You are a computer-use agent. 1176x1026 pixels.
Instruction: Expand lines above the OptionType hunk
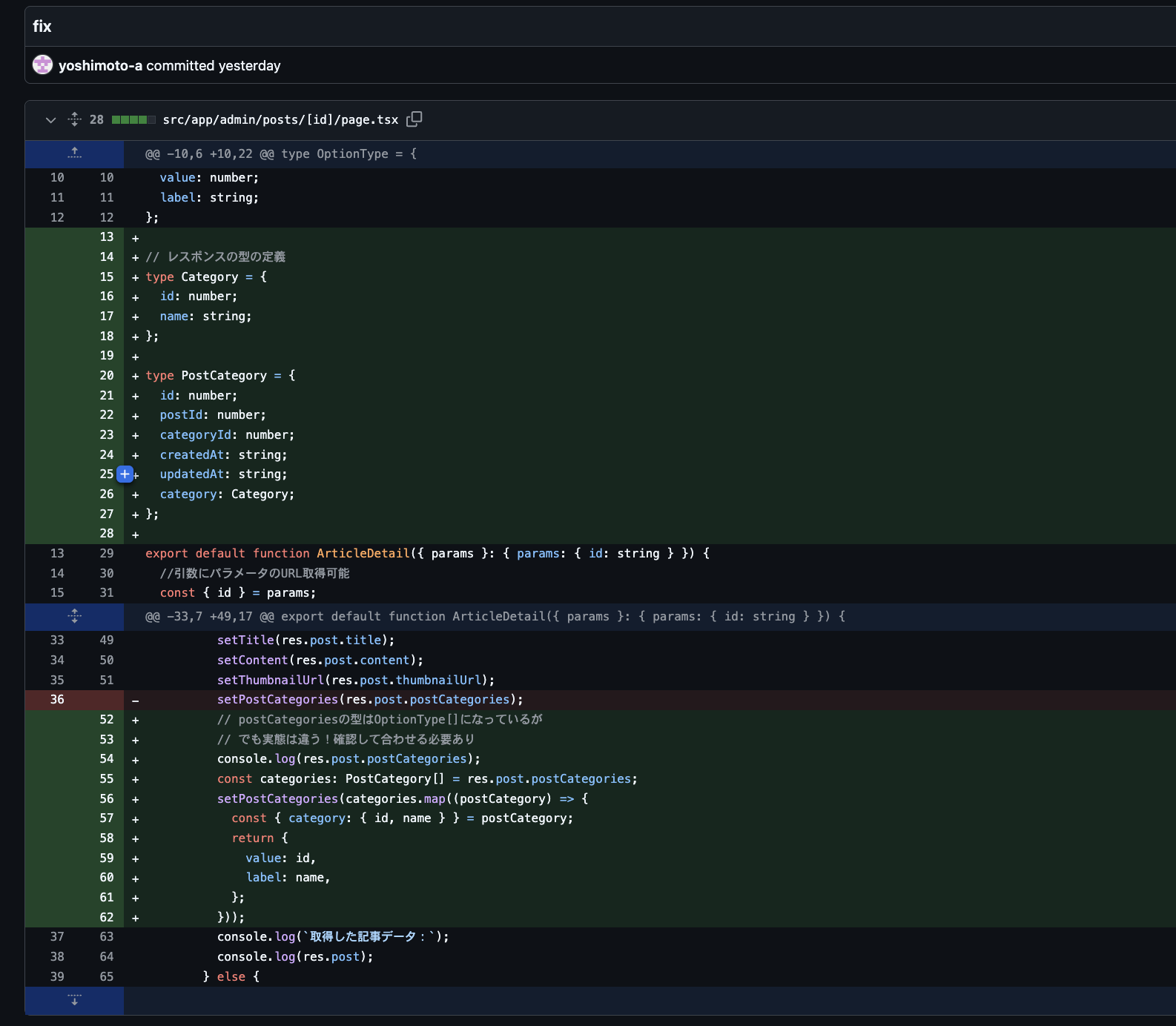pyautogui.click(x=74, y=153)
